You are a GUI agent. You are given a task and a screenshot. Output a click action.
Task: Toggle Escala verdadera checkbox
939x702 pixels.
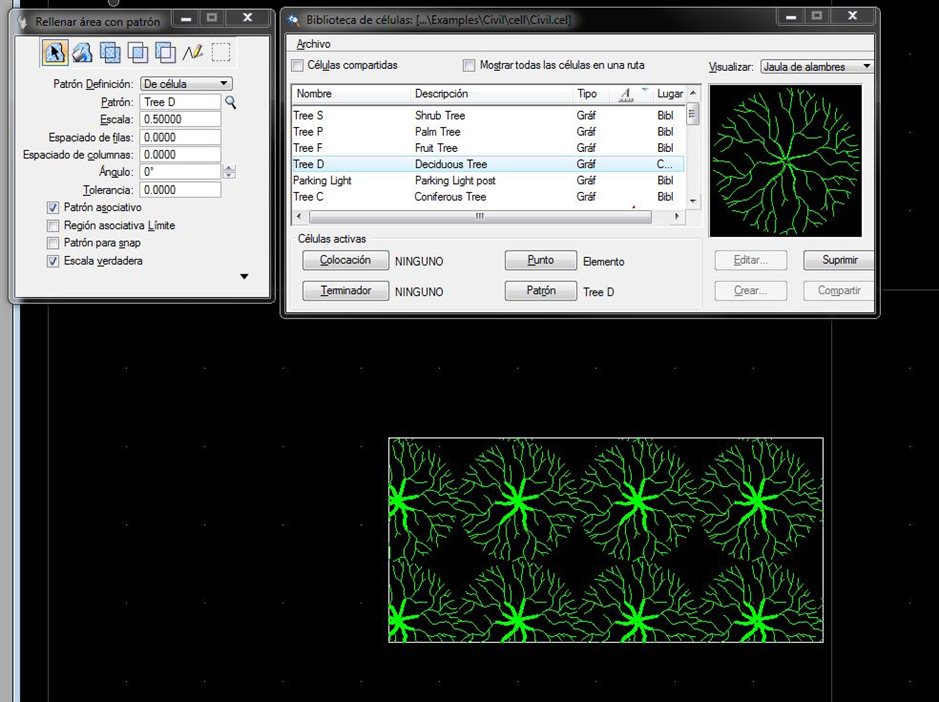point(53,261)
